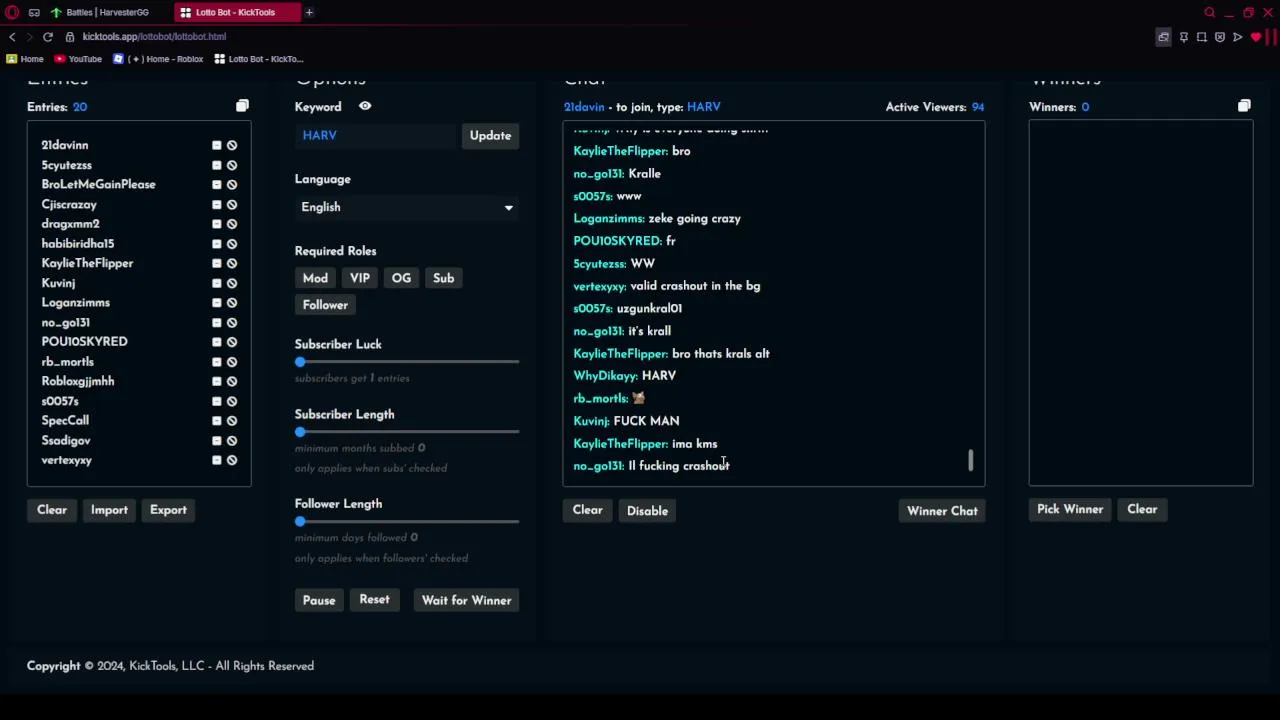This screenshot has width=1280, height=720.
Task: Click the Reset button
Action: point(374,600)
